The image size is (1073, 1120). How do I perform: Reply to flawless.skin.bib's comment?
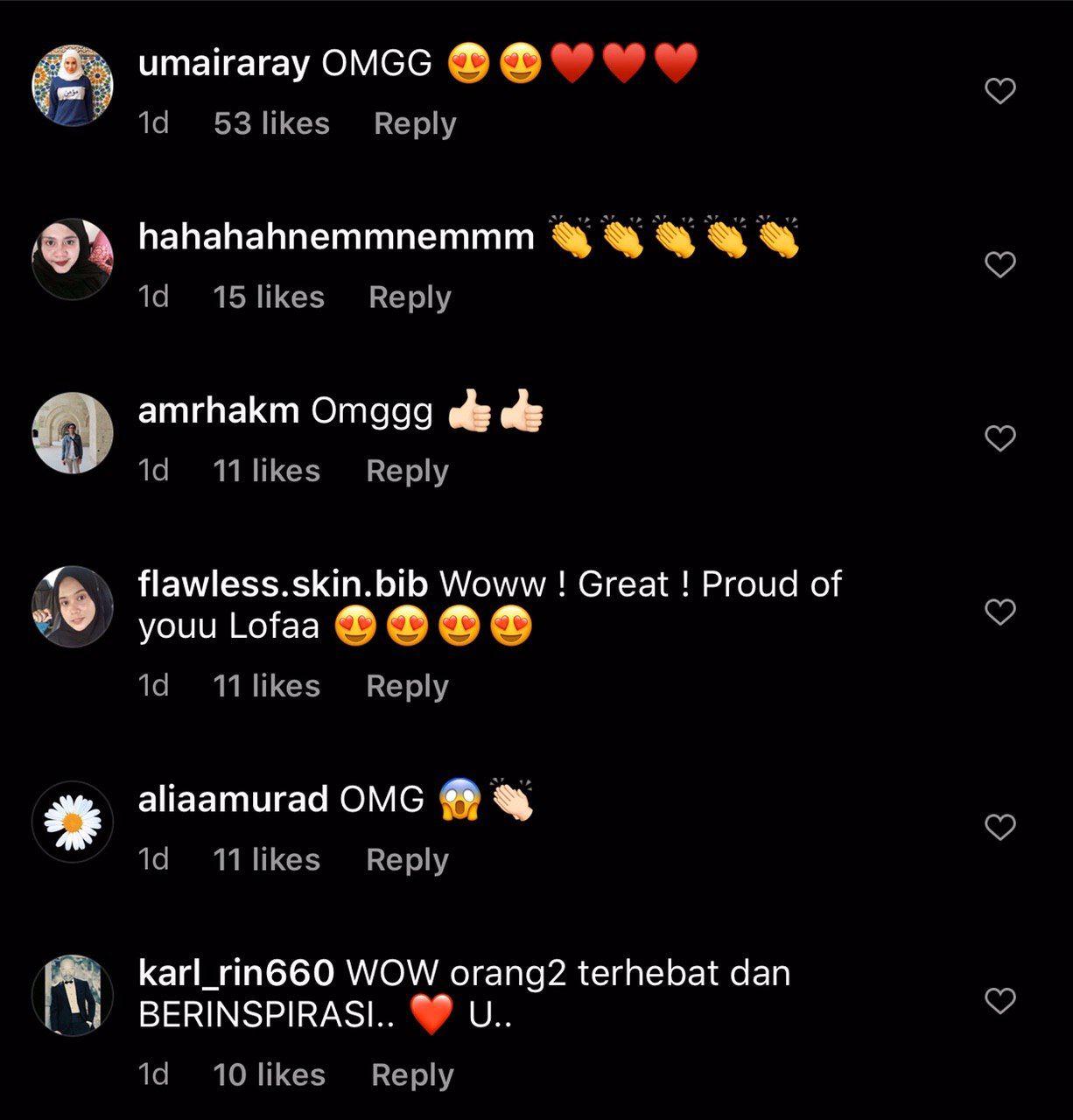pyautogui.click(x=407, y=686)
